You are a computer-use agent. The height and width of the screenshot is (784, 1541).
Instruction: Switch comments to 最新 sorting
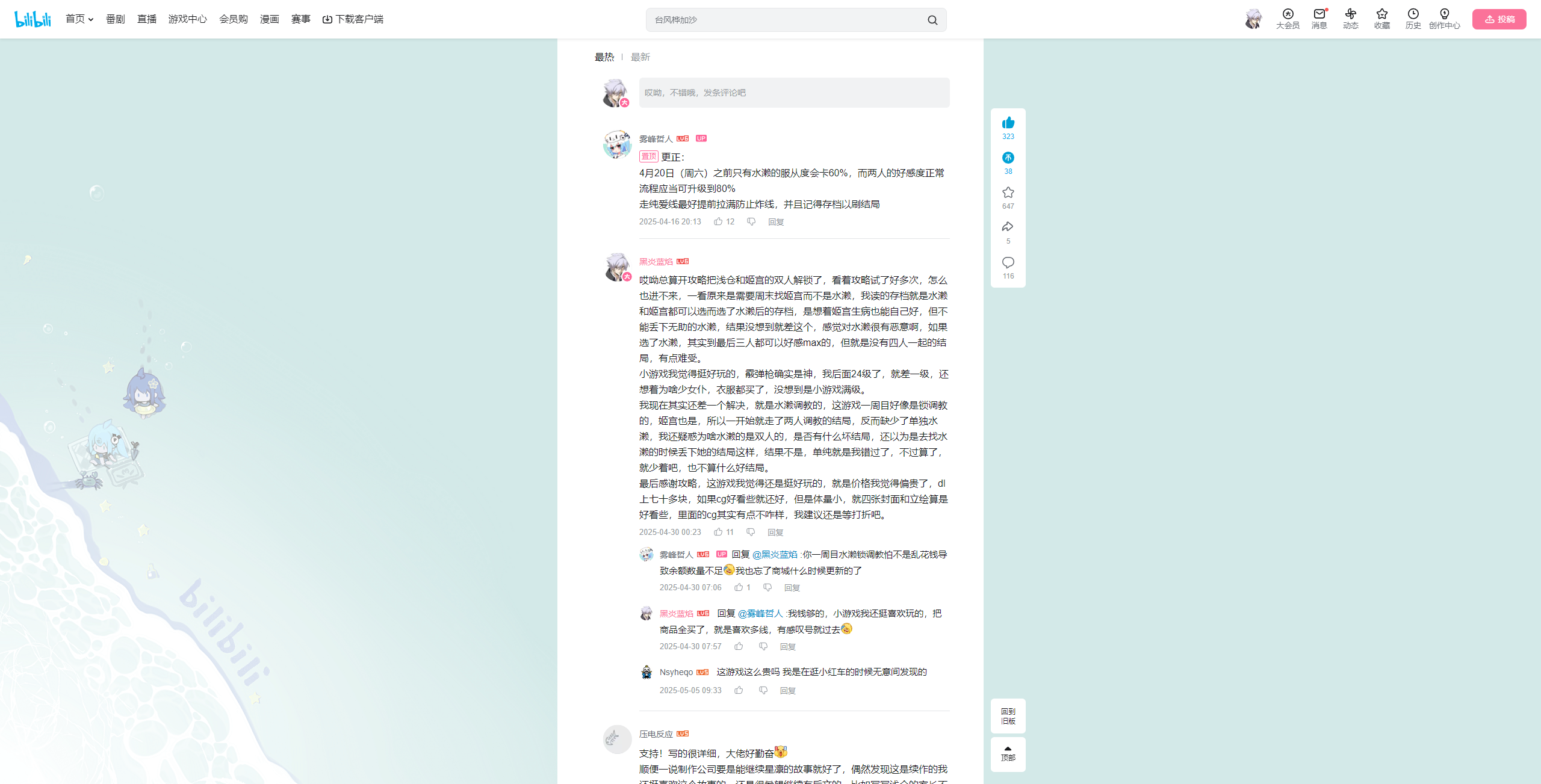point(640,57)
